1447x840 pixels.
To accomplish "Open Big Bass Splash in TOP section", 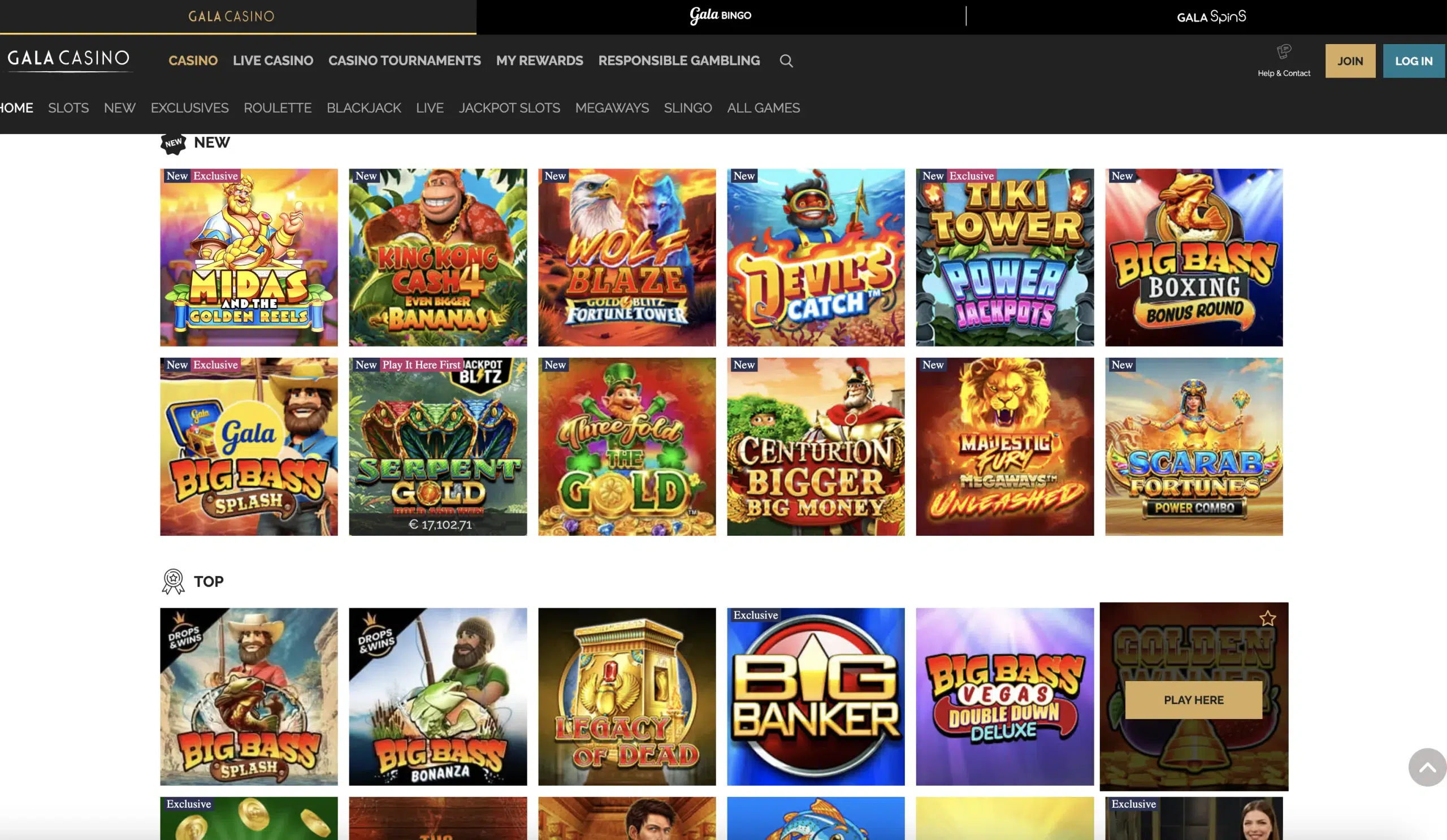I will 249,696.
